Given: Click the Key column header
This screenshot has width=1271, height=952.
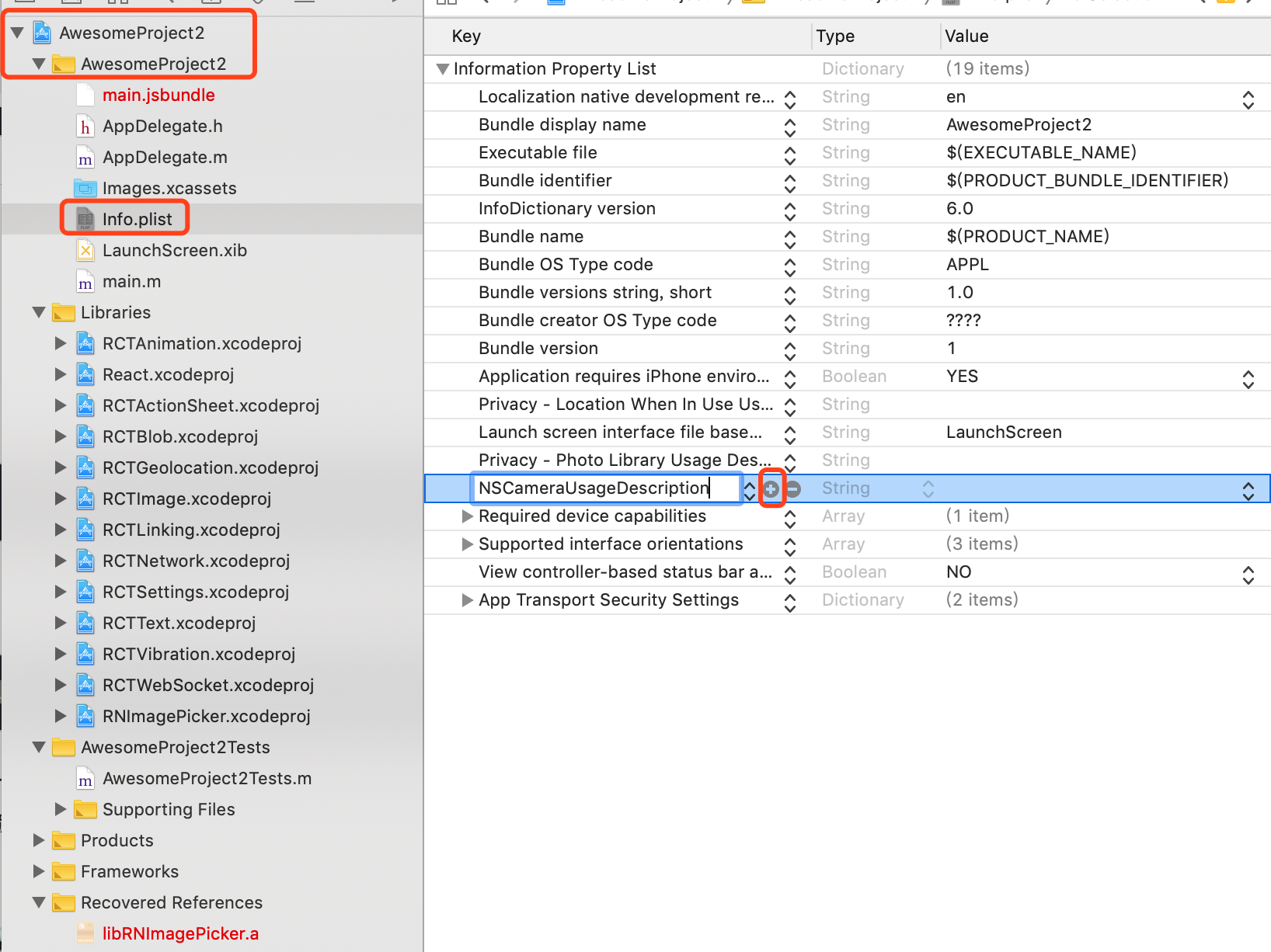Looking at the screenshot, I should [x=466, y=36].
